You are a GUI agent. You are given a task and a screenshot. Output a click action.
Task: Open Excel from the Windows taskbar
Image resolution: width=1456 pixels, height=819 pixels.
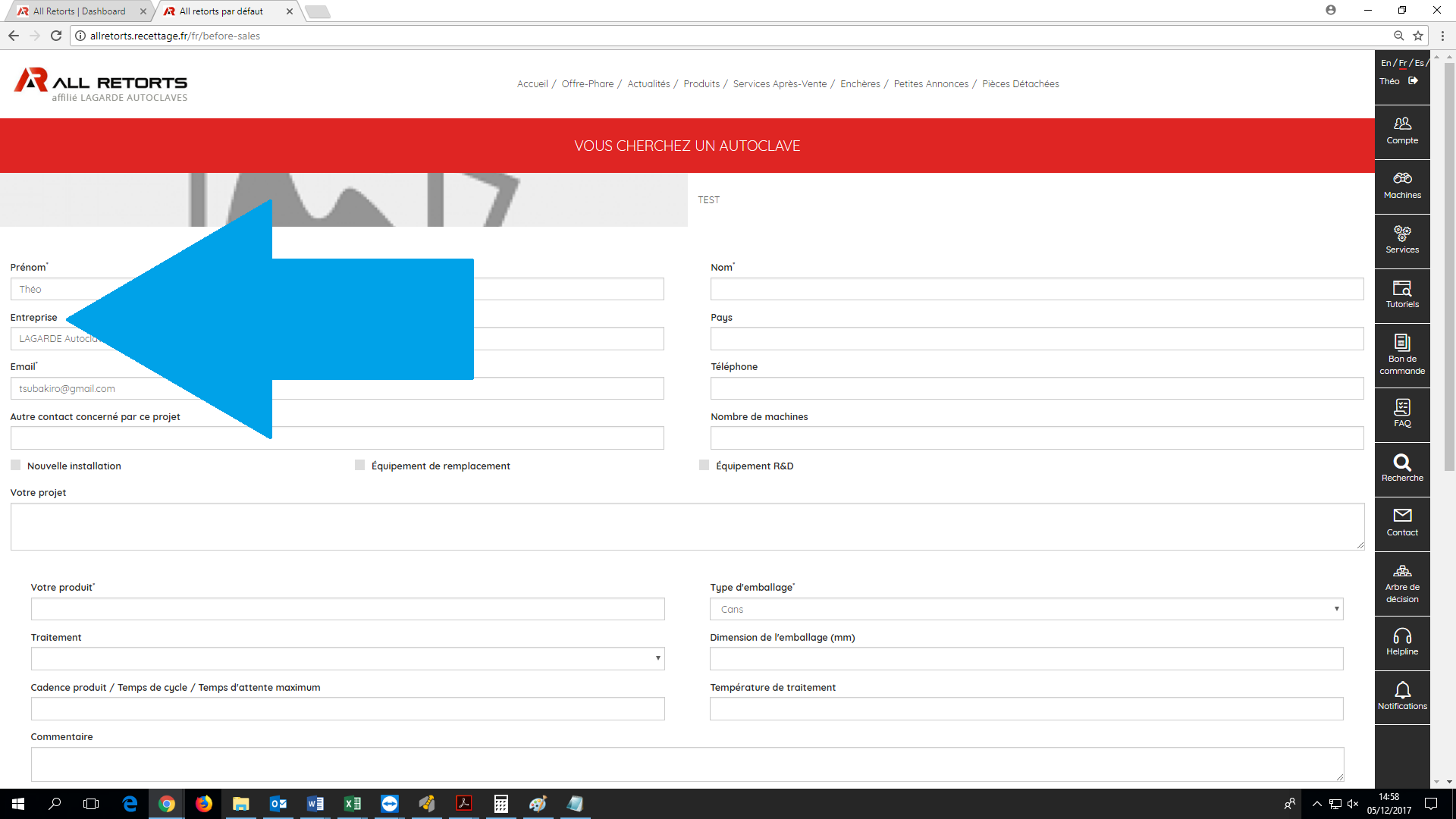(x=353, y=804)
